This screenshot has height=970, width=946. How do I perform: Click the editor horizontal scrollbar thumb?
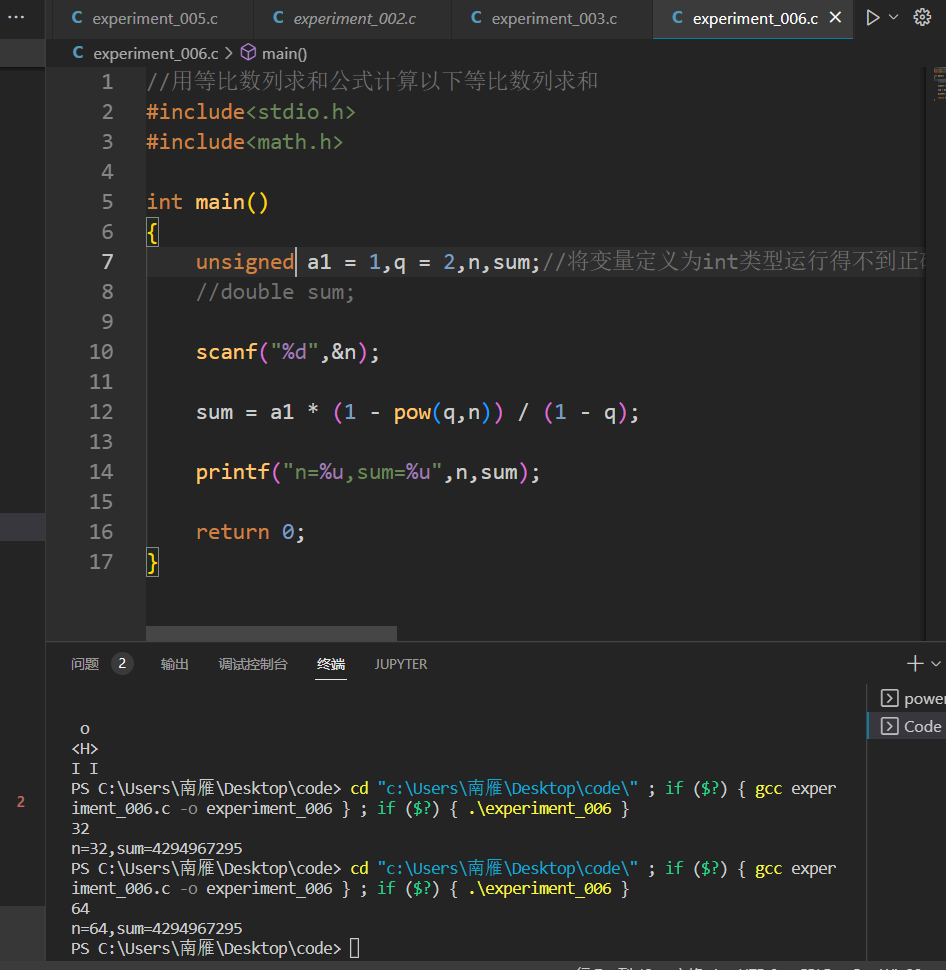(271, 633)
